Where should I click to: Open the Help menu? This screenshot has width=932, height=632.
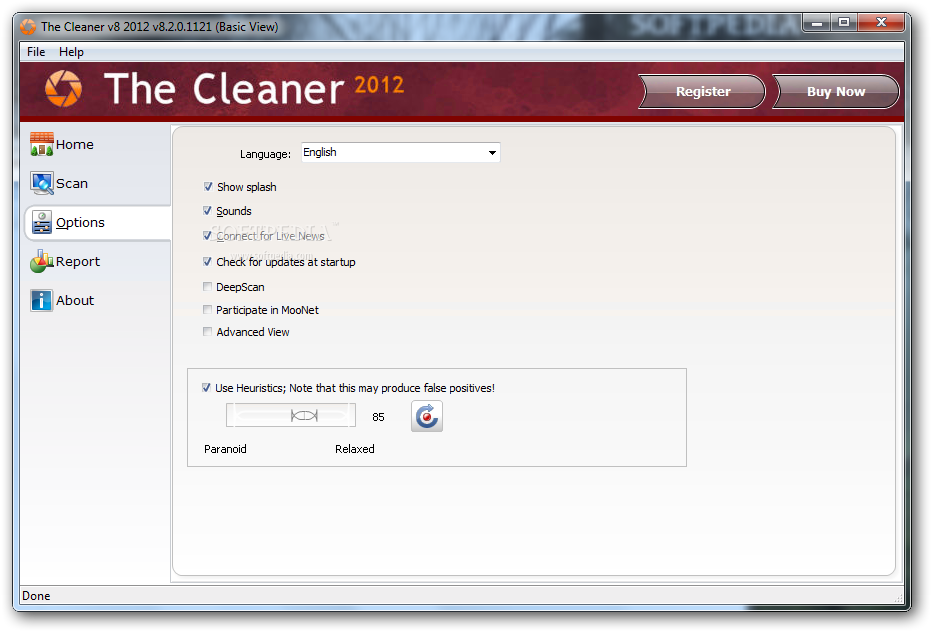click(x=71, y=52)
